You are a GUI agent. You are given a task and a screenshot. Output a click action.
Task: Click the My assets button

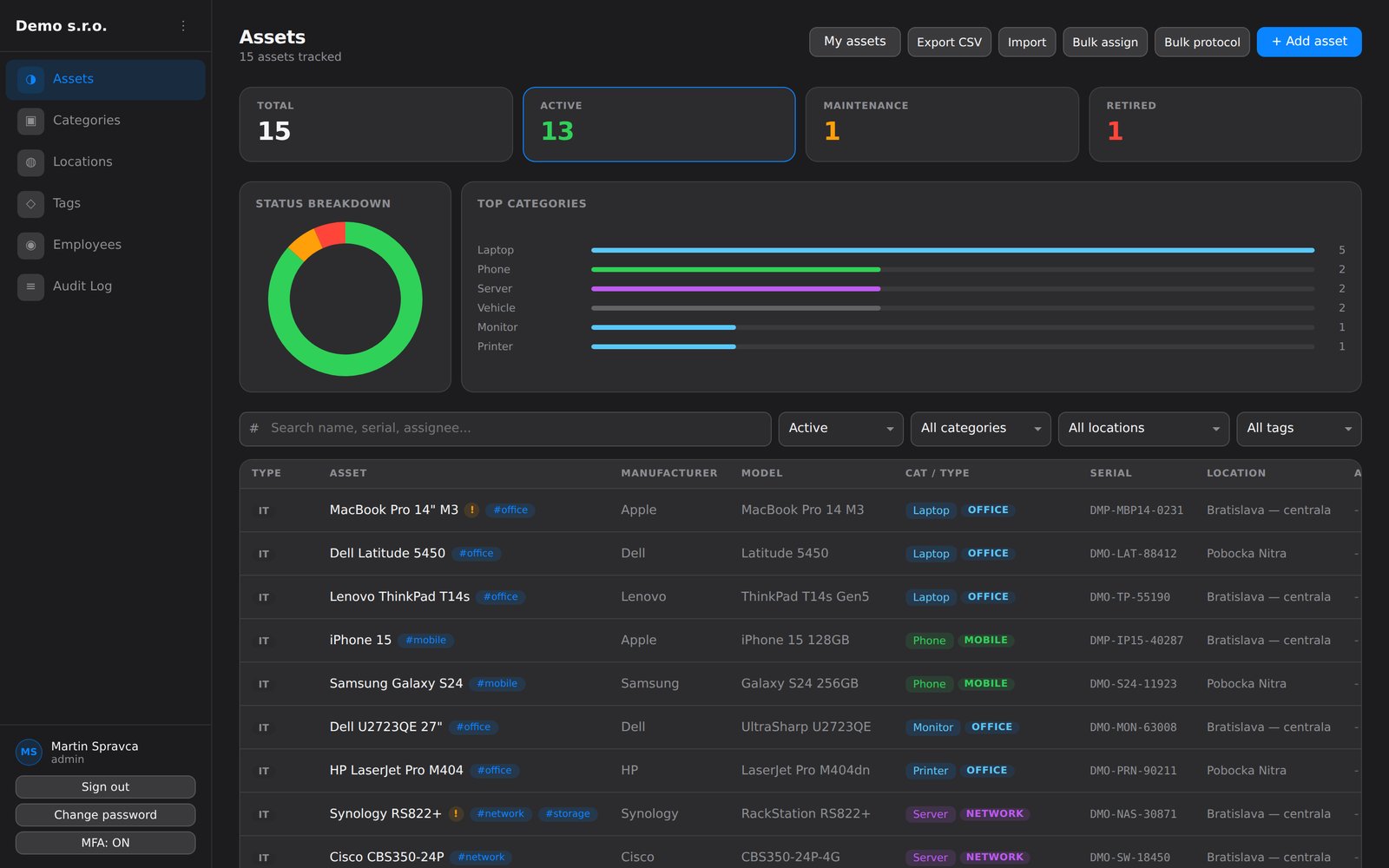pyautogui.click(x=855, y=42)
